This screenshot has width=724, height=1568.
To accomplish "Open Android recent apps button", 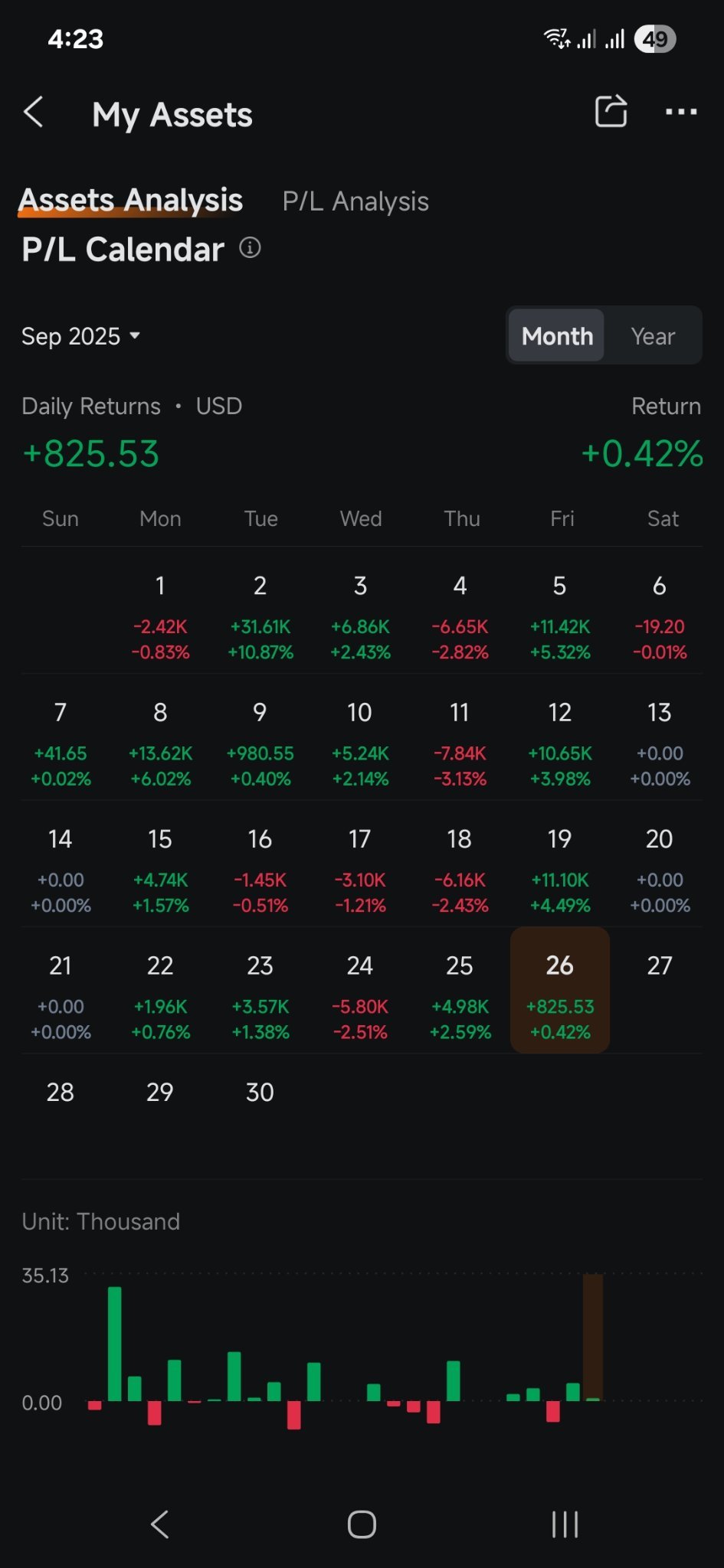I will pyautogui.click(x=565, y=1524).
